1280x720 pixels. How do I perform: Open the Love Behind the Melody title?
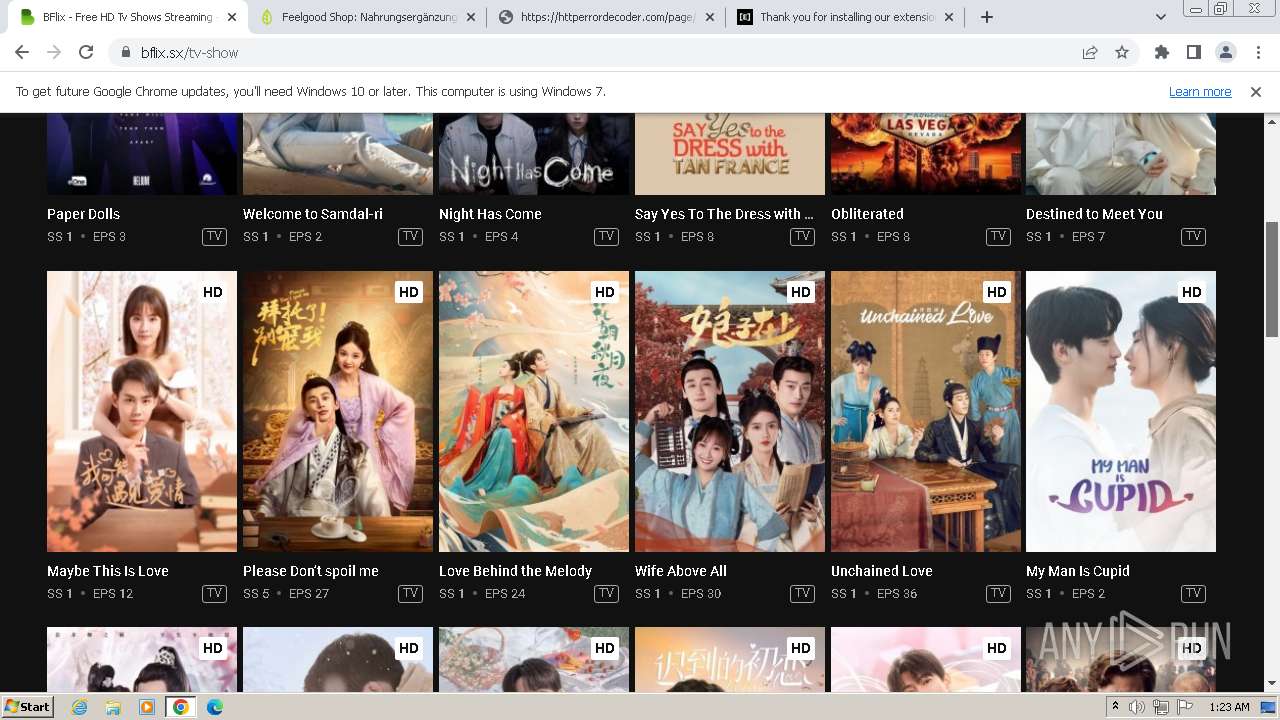[x=516, y=571]
